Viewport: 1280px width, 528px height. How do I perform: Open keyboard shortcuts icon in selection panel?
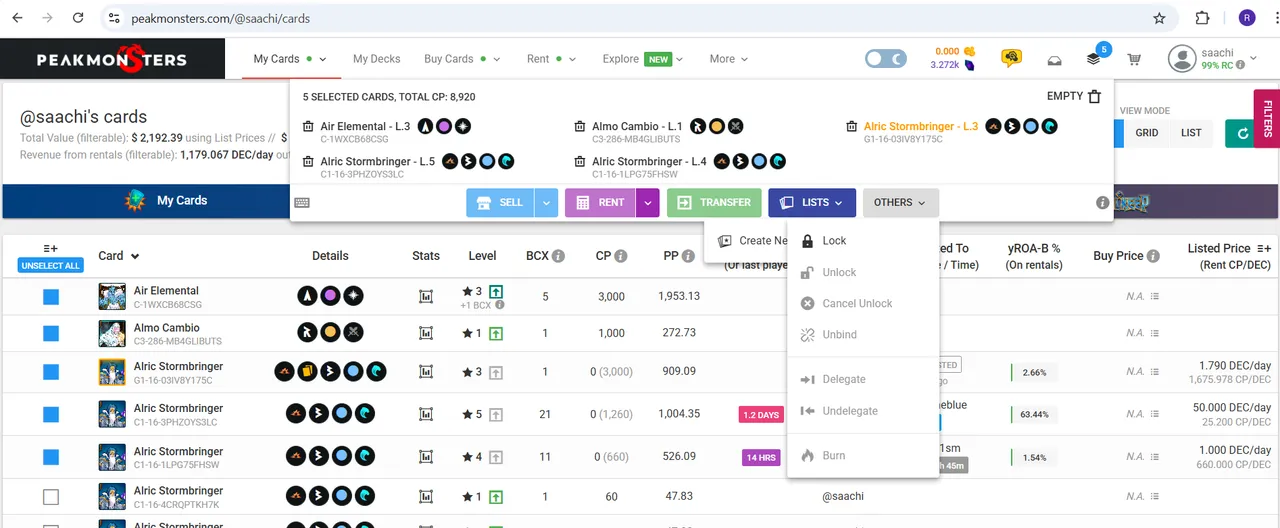click(302, 202)
